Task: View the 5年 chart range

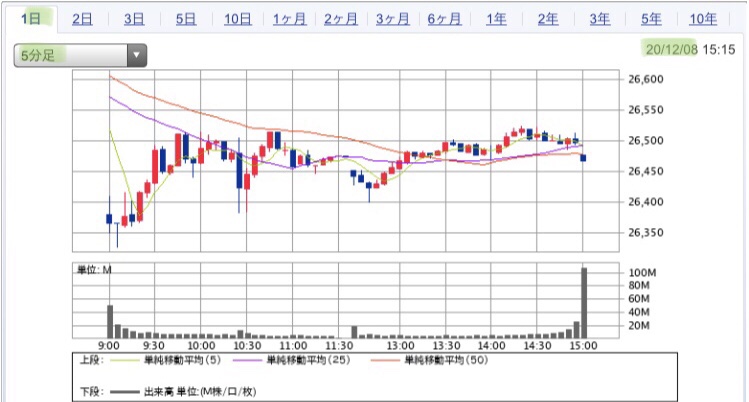Action: pos(651,19)
